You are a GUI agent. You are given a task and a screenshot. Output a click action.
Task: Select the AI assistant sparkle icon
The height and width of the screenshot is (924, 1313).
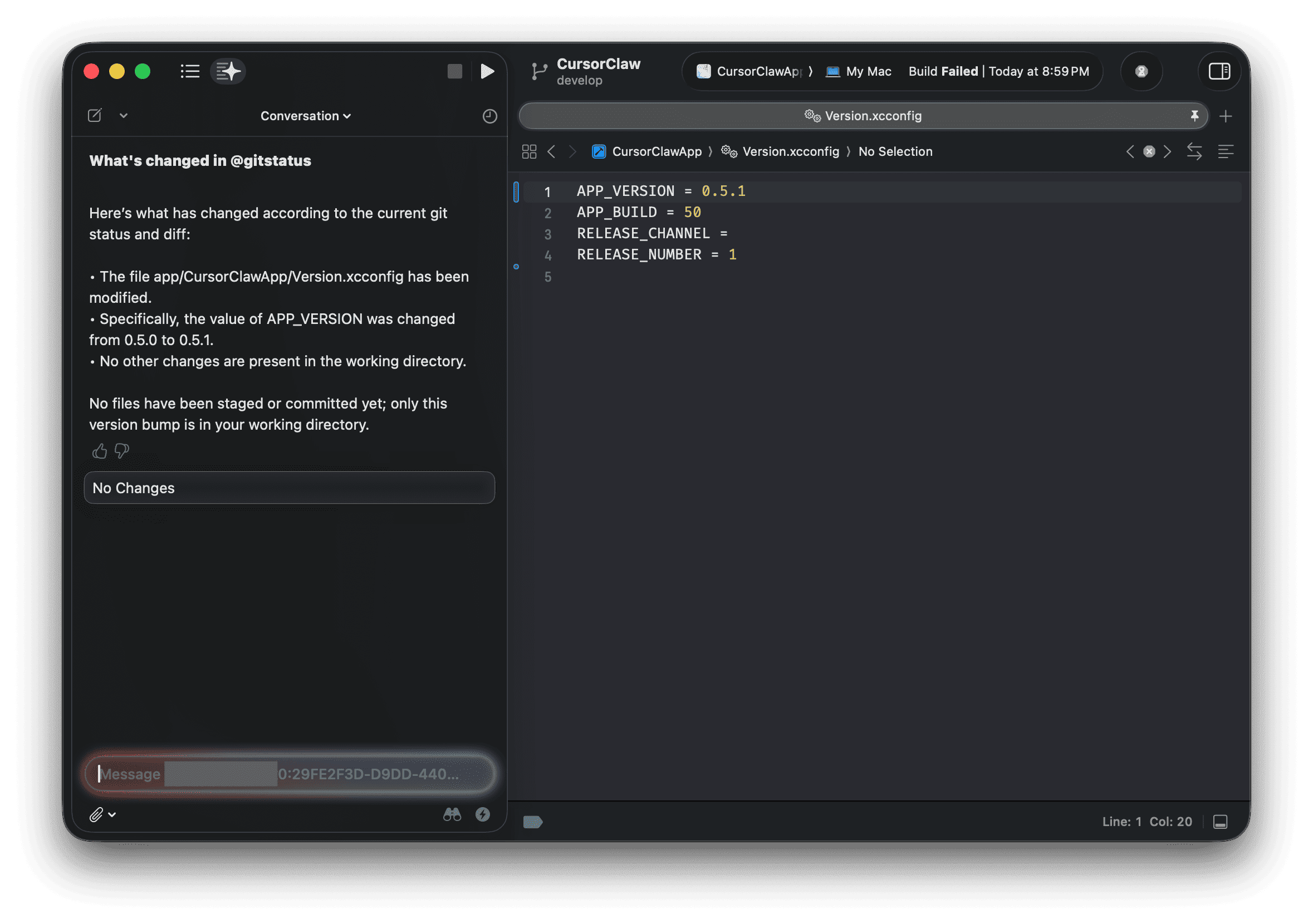[x=228, y=71]
